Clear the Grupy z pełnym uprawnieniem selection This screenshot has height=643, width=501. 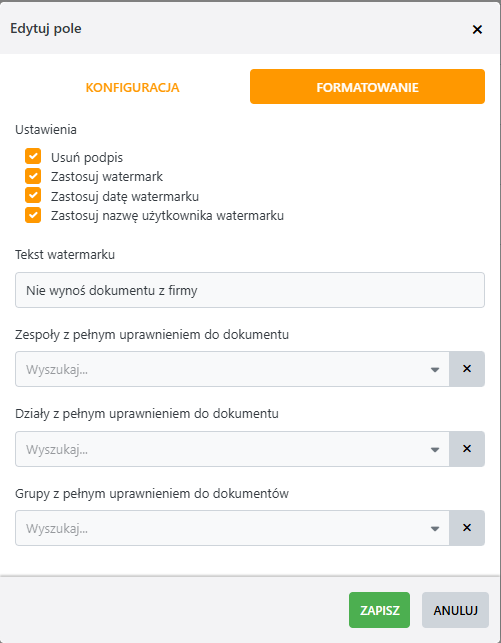point(467,528)
